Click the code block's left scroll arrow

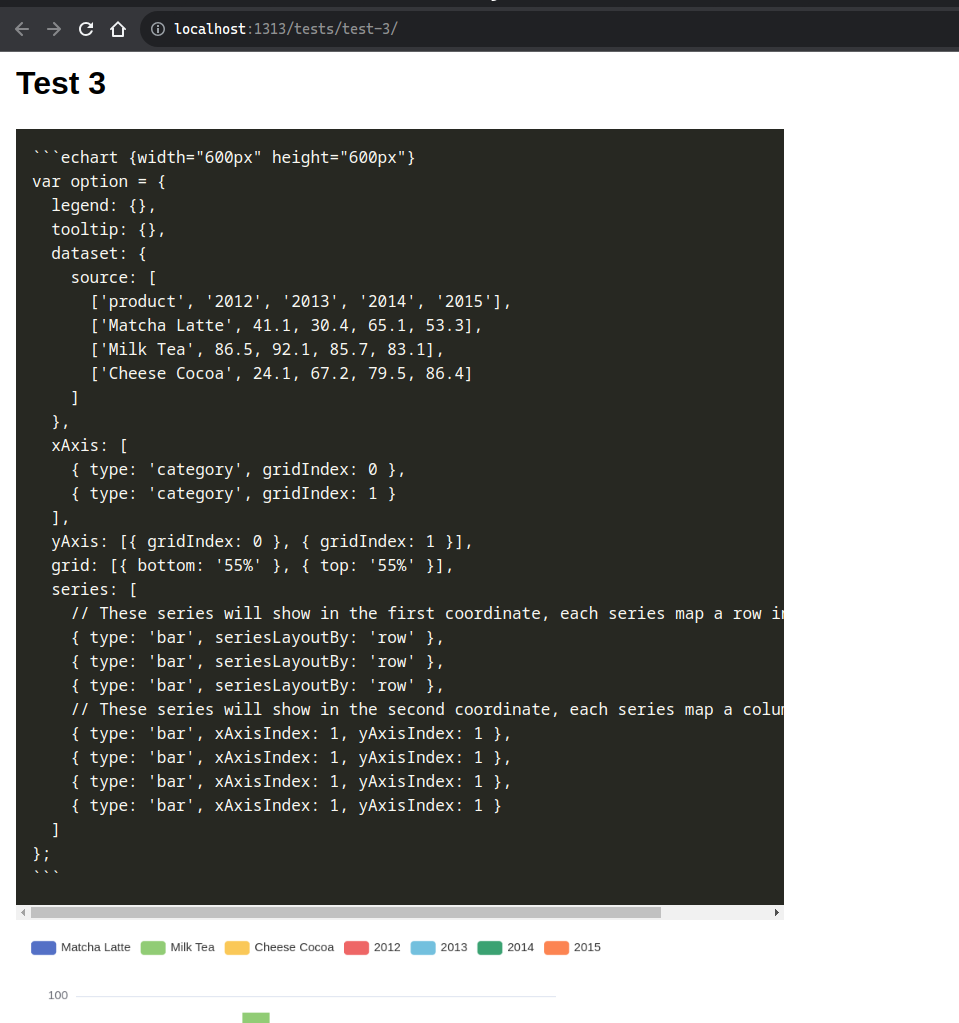coord(23,912)
